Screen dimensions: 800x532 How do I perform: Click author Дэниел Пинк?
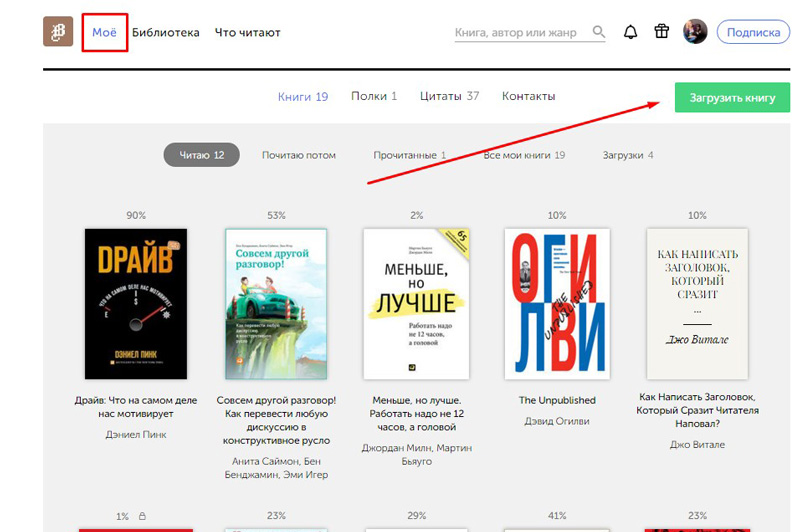tap(136, 435)
